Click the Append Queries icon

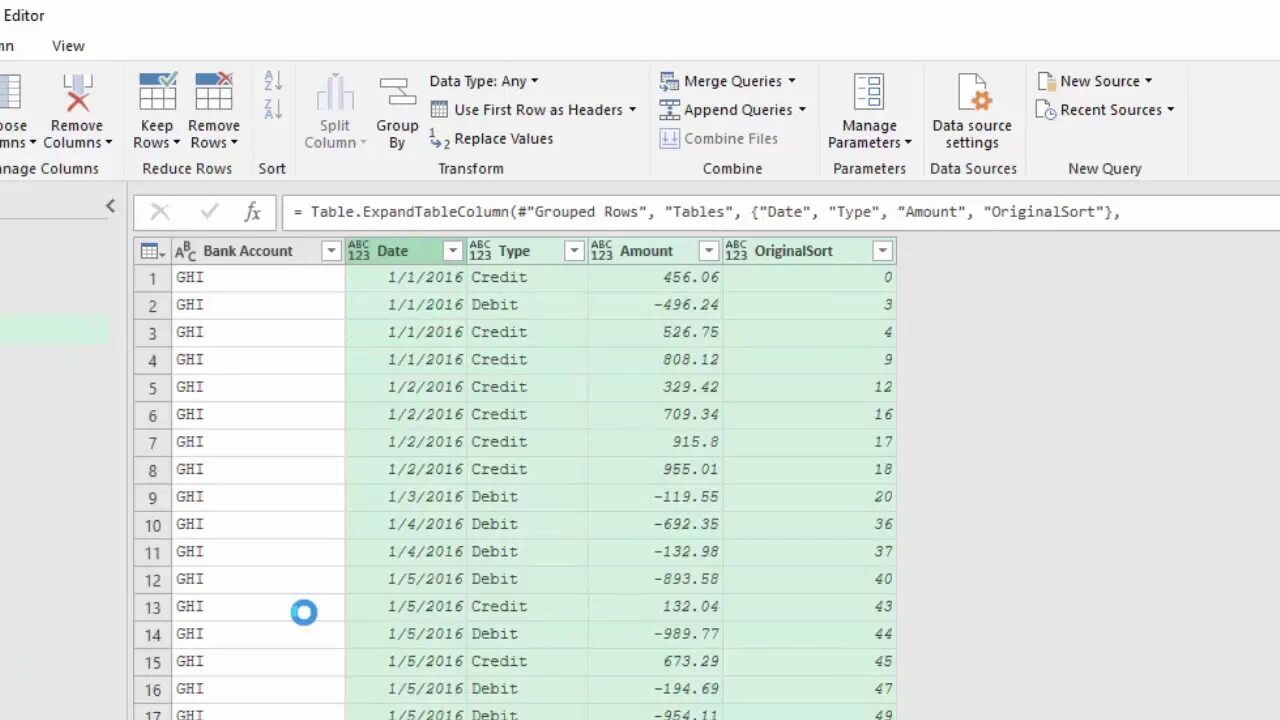pyautogui.click(x=670, y=110)
